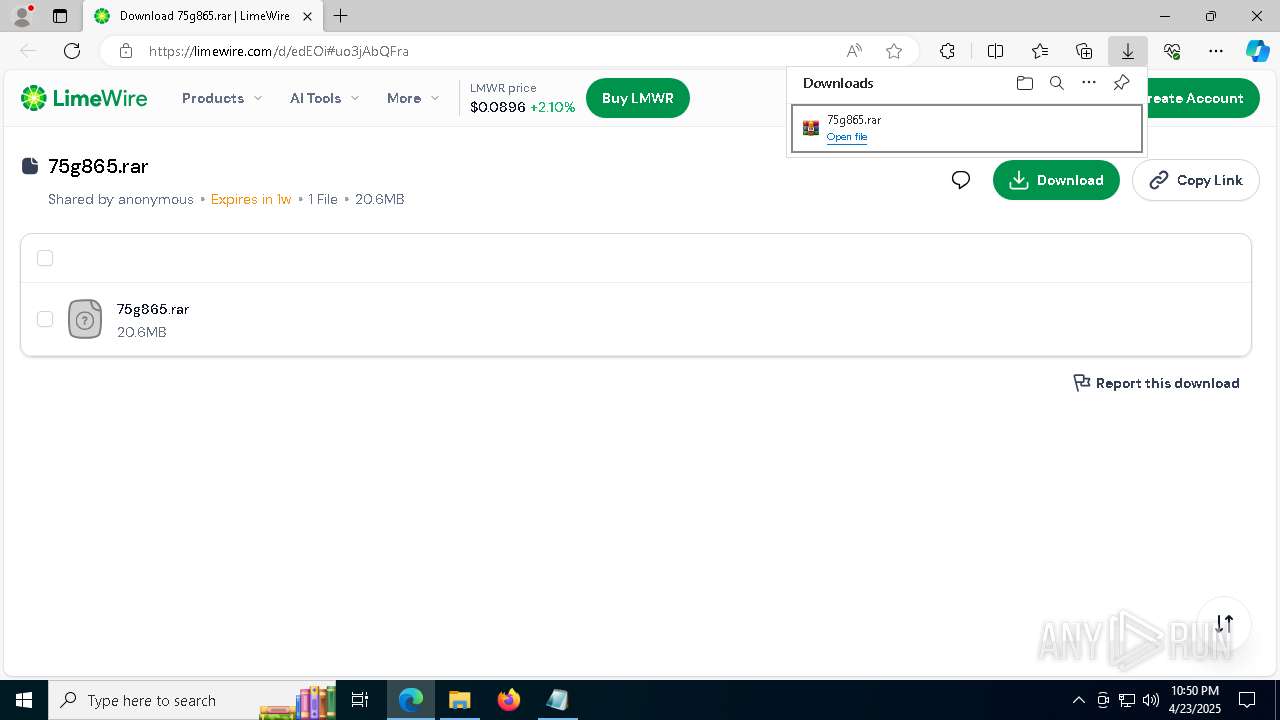Open a new browser tab
1280x720 pixels.
[x=341, y=16]
